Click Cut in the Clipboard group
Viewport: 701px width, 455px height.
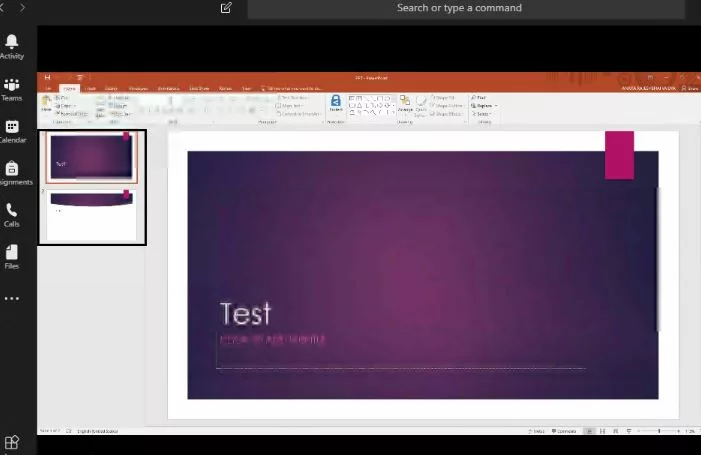62,97
